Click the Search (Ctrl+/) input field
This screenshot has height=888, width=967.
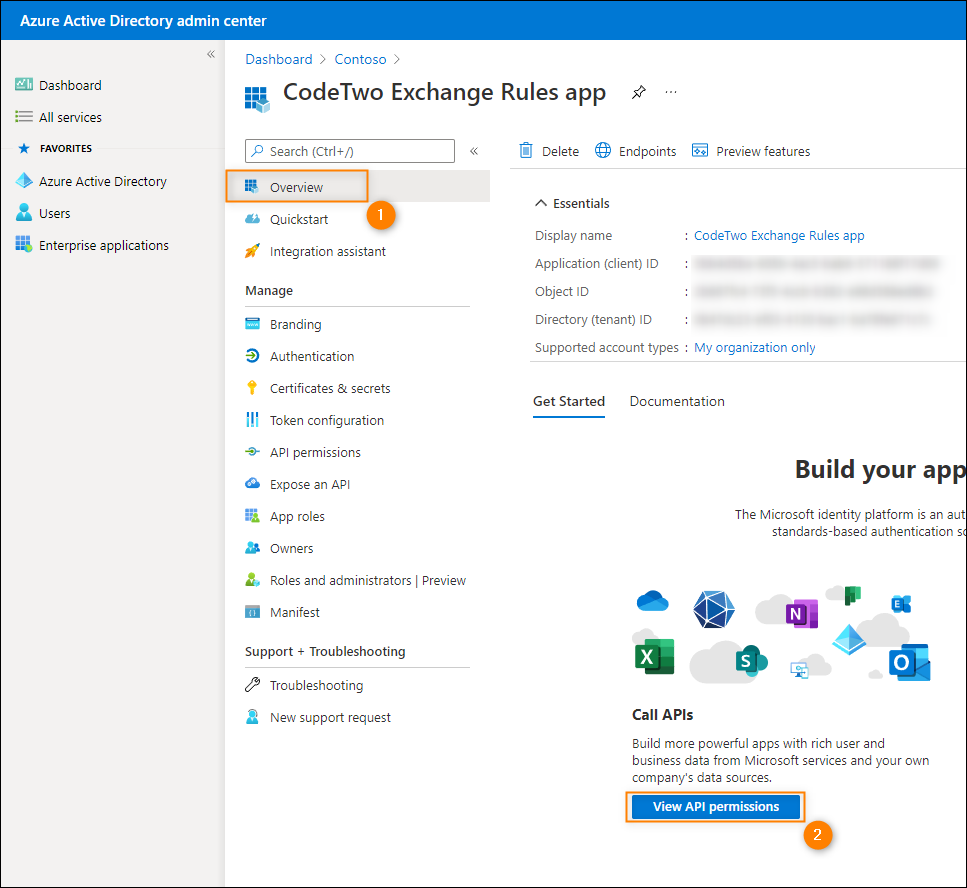pos(350,151)
